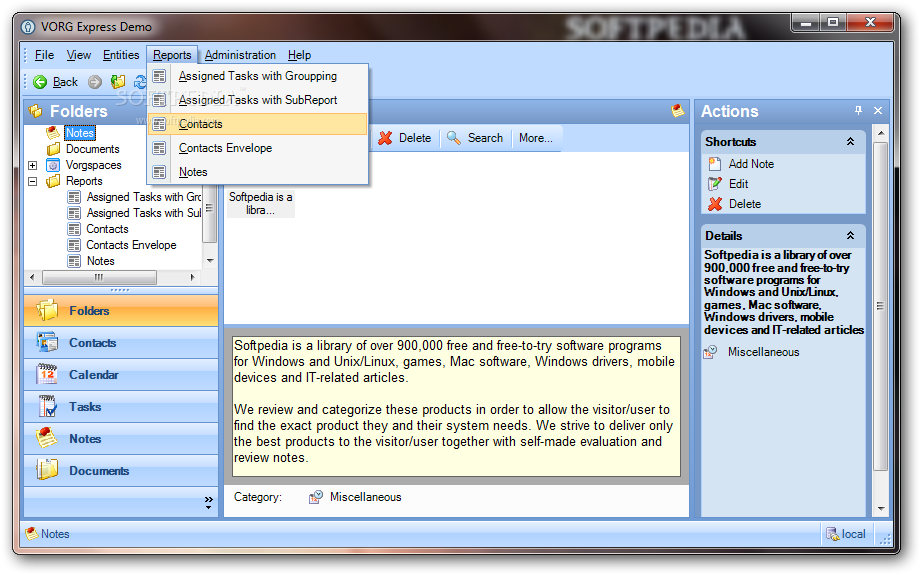The image size is (921, 575).
Task: Close the Actions panel
Action: 878,110
